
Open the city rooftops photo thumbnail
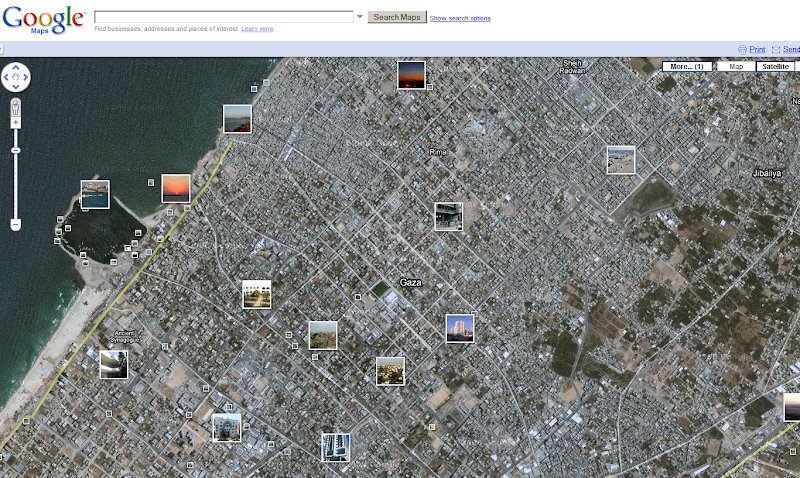pyautogui.click(x=390, y=371)
